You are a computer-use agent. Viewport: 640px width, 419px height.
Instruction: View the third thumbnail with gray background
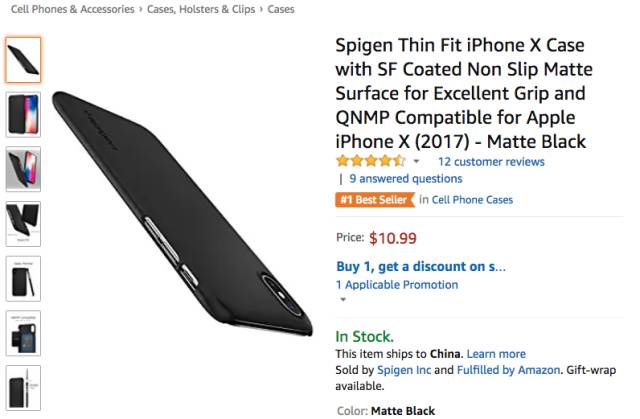[23, 169]
